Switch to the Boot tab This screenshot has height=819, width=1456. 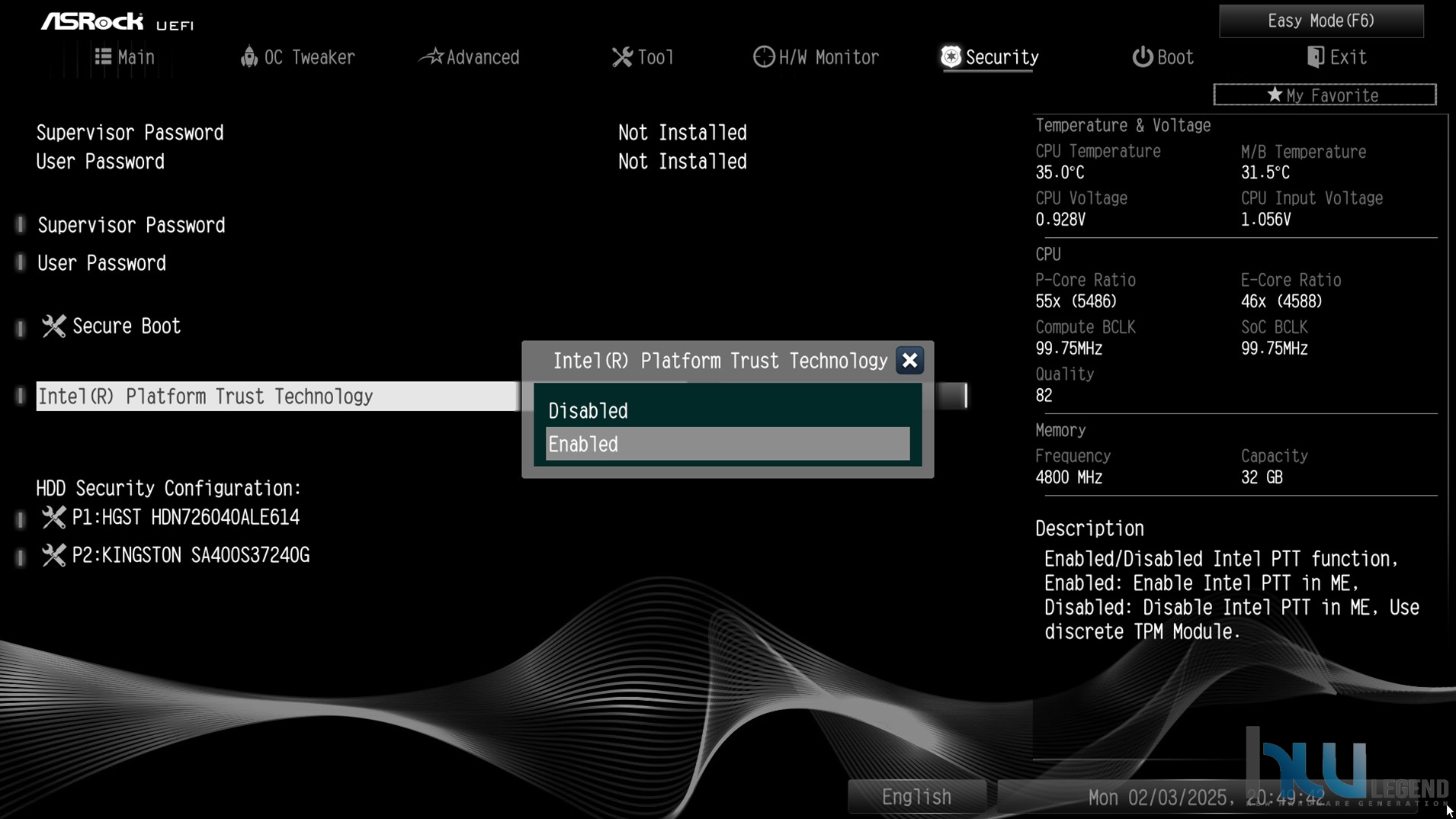point(1163,57)
